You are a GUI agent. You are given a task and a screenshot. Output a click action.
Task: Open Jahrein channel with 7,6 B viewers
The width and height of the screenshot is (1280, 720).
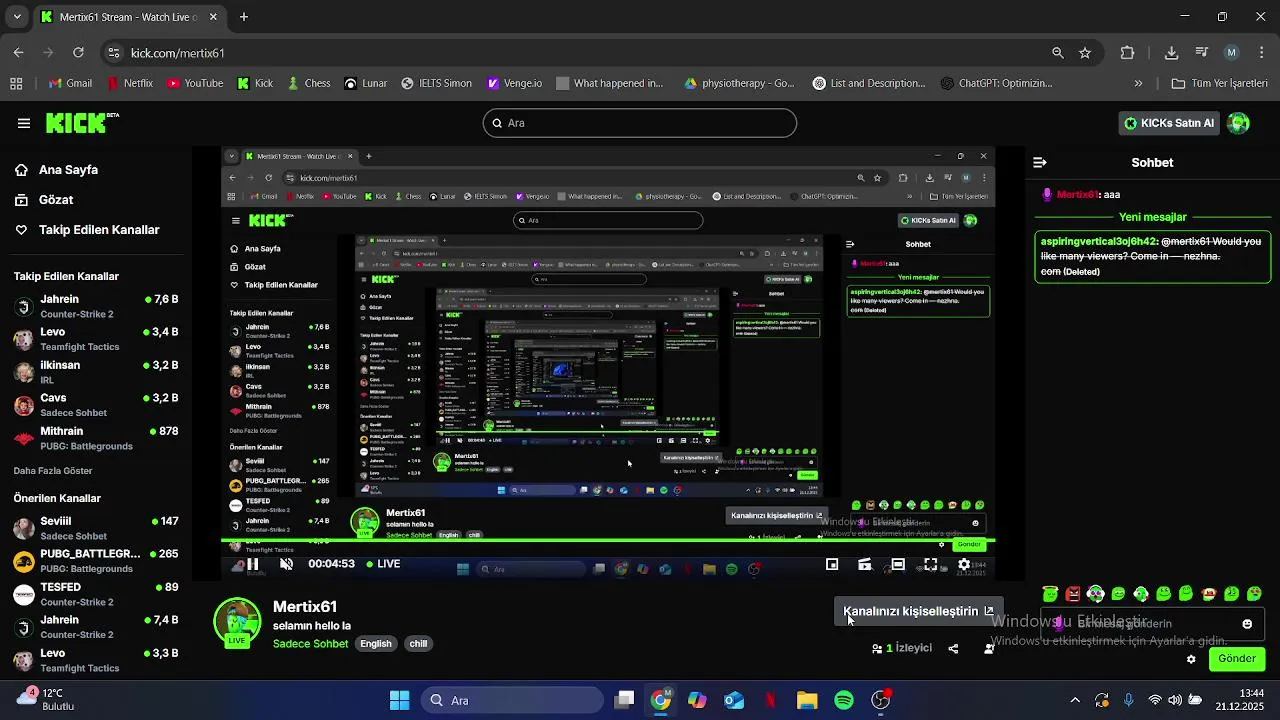pyautogui.click(x=96, y=306)
